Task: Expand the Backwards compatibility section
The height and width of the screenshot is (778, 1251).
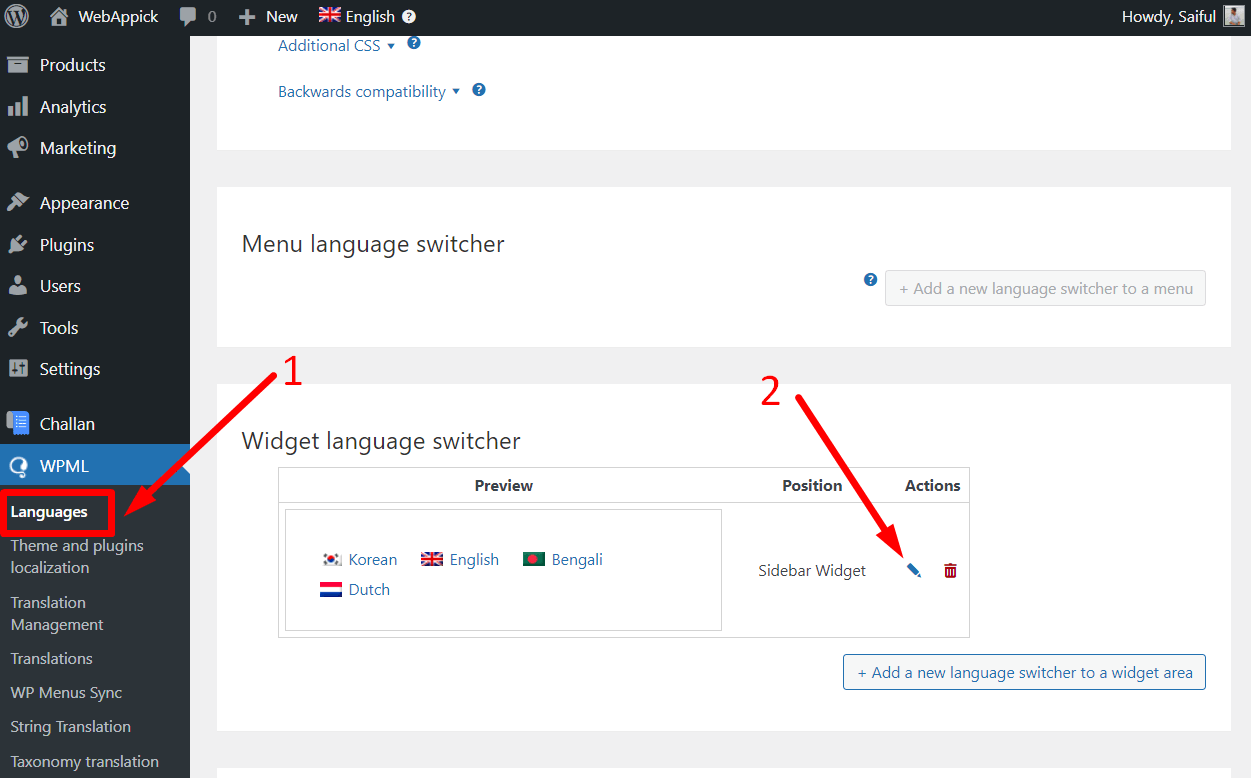Action: click(x=369, y=91)
